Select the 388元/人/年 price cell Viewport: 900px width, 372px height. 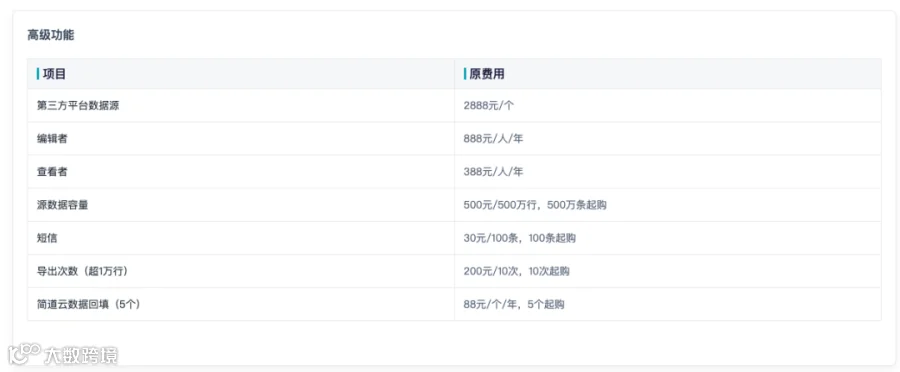493,172
